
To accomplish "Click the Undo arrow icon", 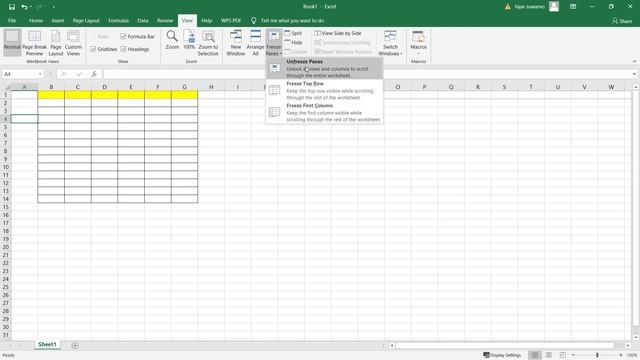I will click(24, 7).
